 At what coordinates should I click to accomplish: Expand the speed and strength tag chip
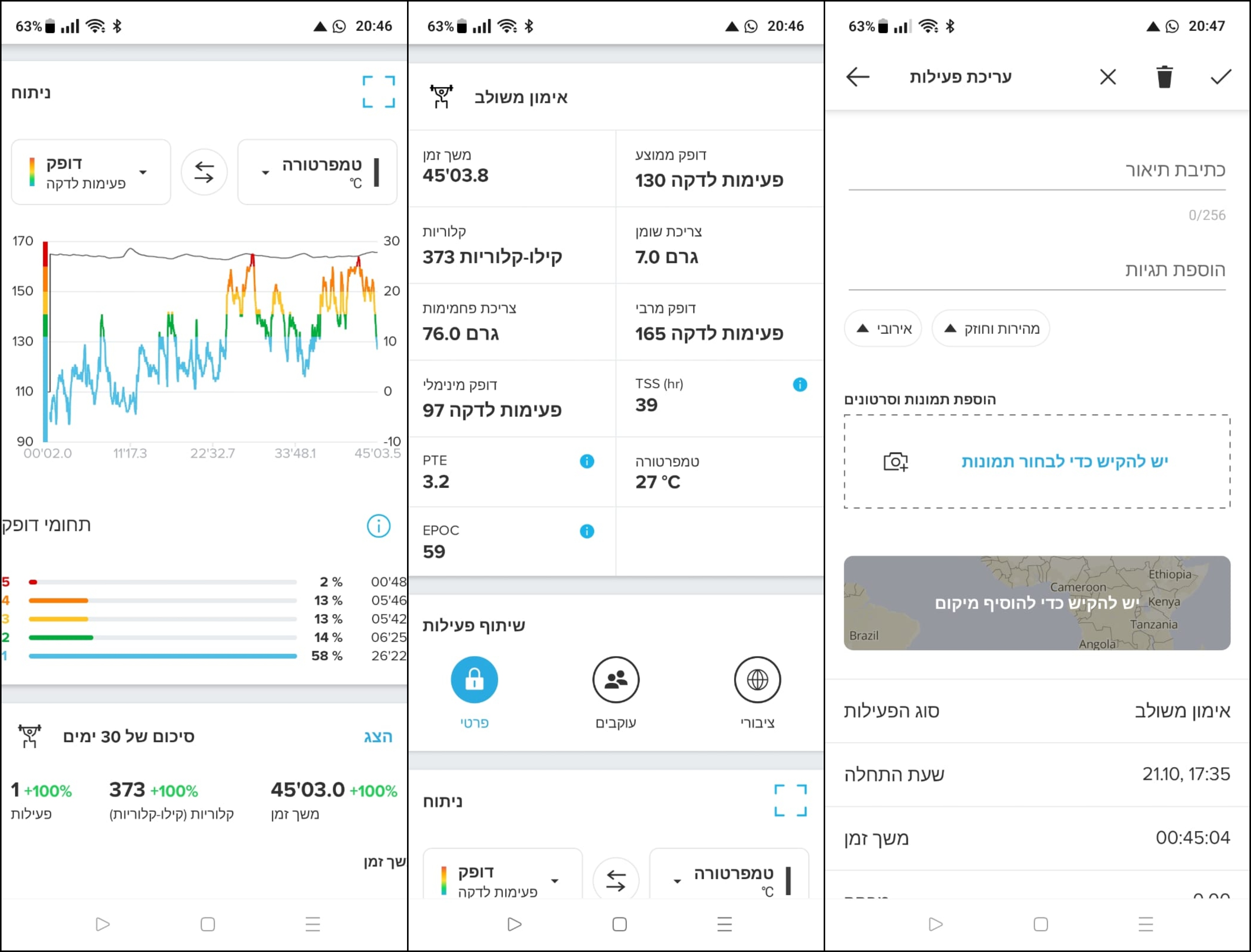click(x=990, y=329)
